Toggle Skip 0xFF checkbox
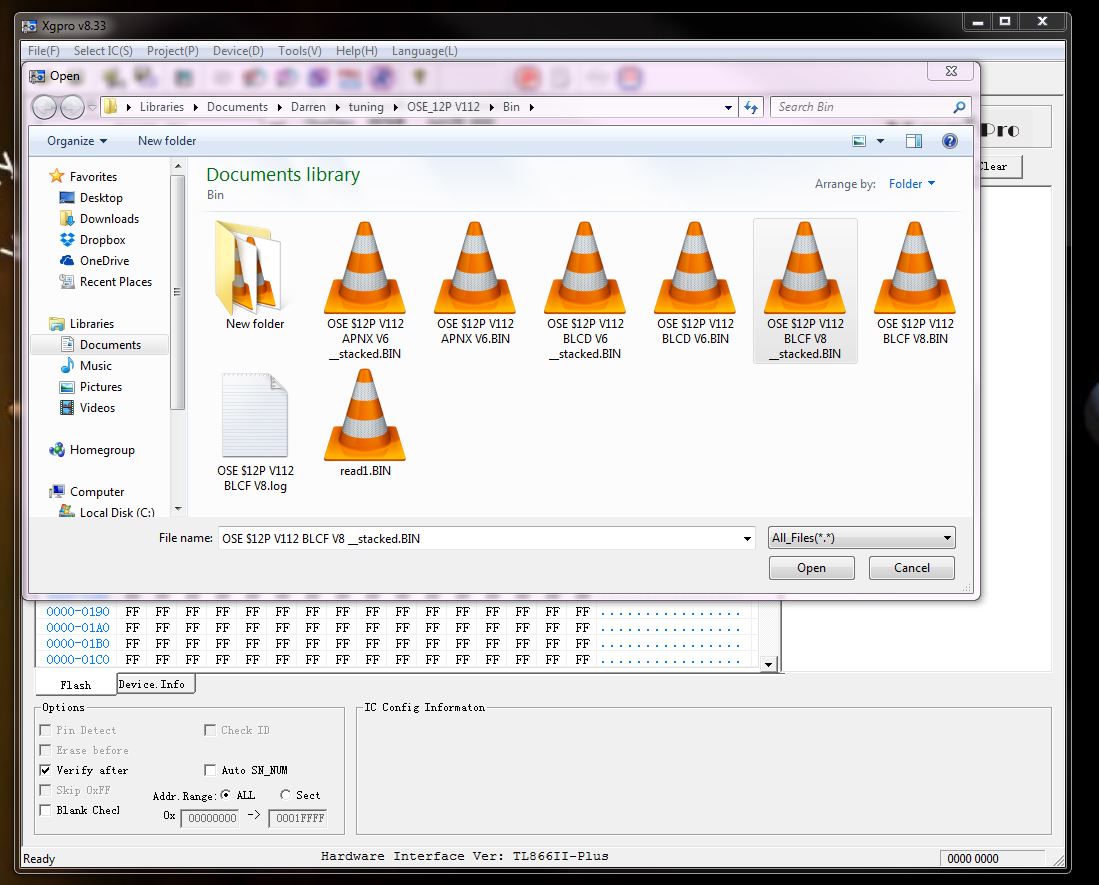This screenshot has width=1099, height=885. 46,790
